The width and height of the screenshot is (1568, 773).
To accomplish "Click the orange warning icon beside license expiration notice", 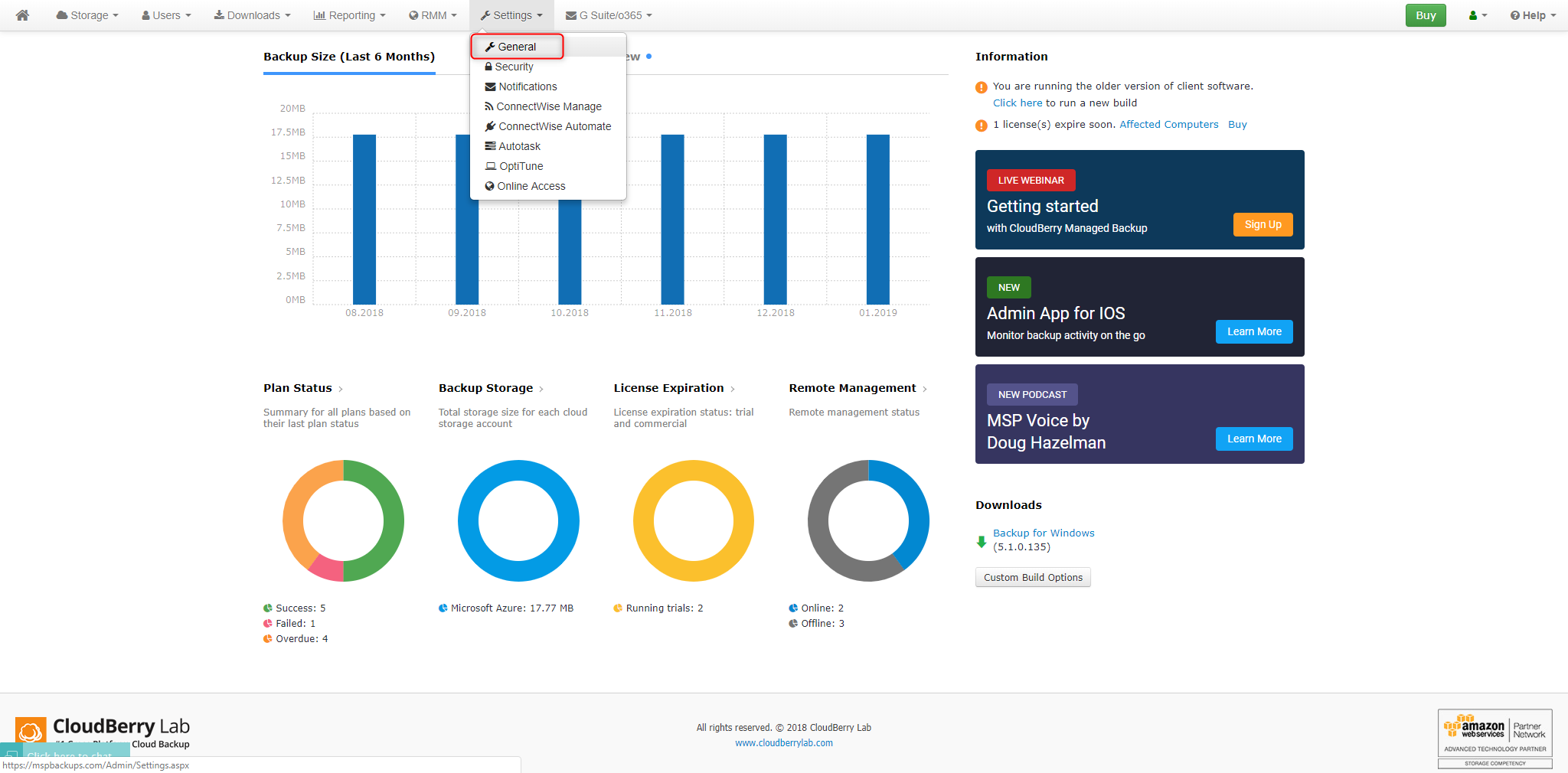I will click(981, 125).
